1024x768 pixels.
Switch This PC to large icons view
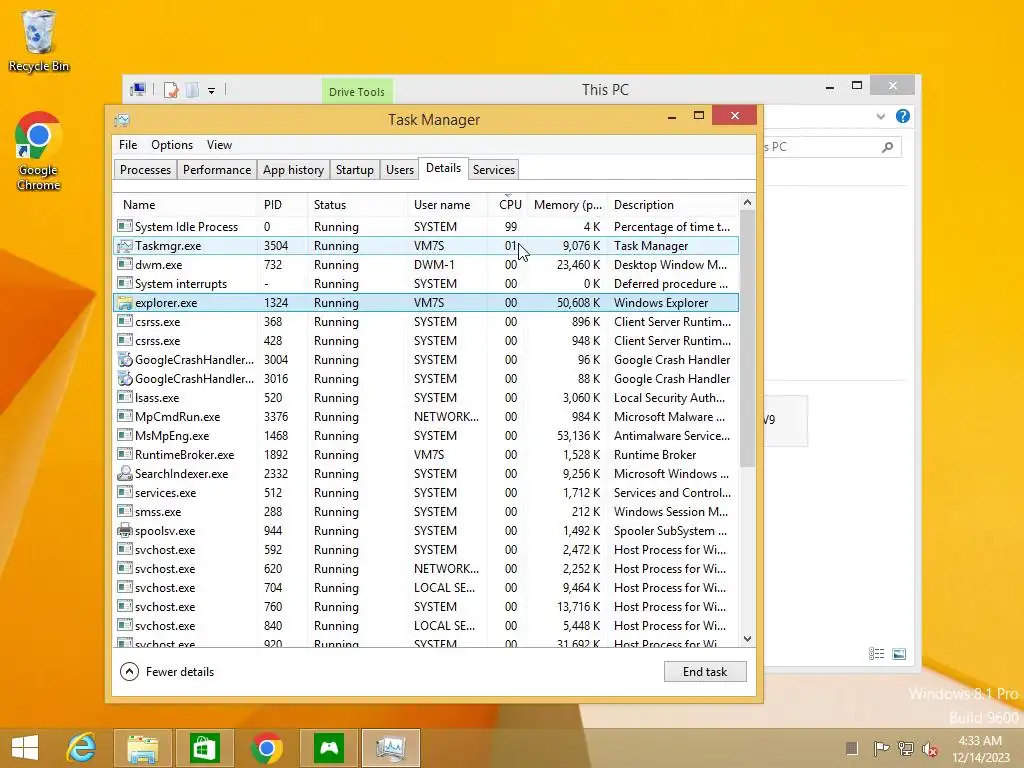tap(899, 654)
